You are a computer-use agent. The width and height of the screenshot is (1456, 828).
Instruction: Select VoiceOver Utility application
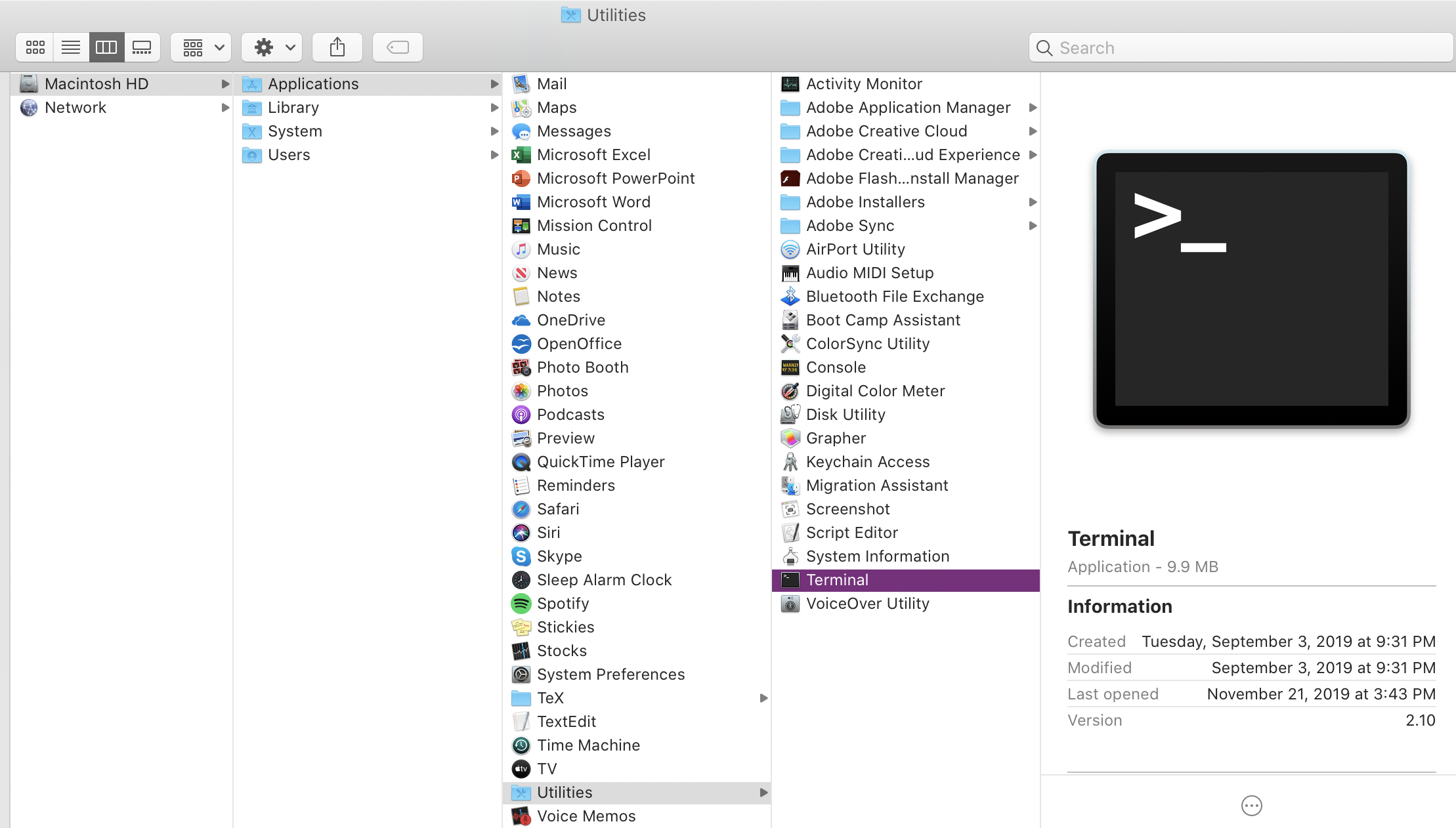(x=867, y=603)
